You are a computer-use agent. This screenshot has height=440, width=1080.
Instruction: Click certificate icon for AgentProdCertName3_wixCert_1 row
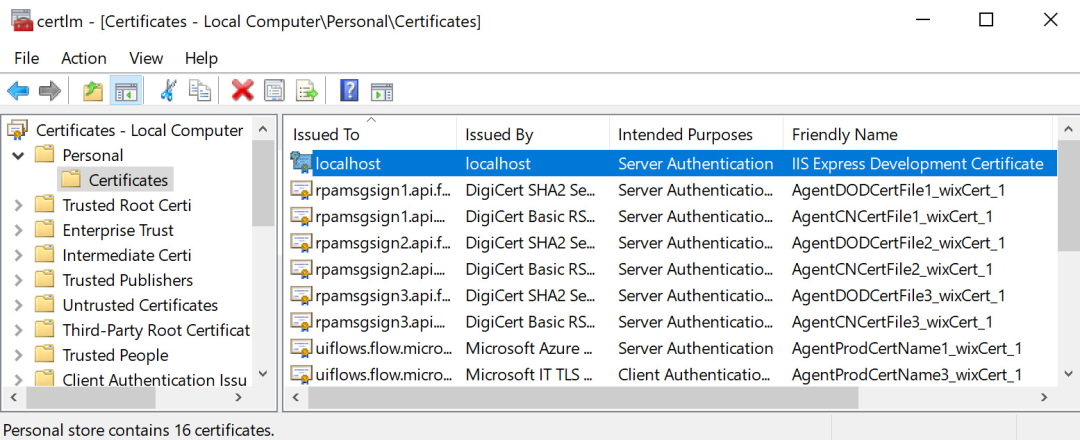(301, 375)
